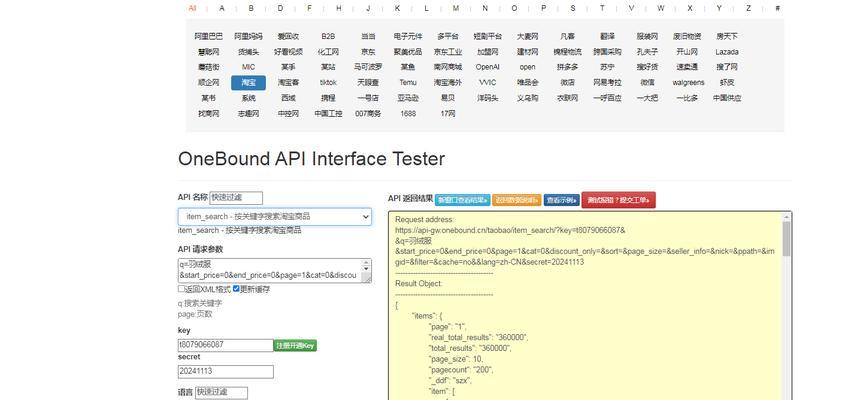Click the API result panel scrollbar
The width and height of the screenshot is (848, 400).
coord(786,305)
